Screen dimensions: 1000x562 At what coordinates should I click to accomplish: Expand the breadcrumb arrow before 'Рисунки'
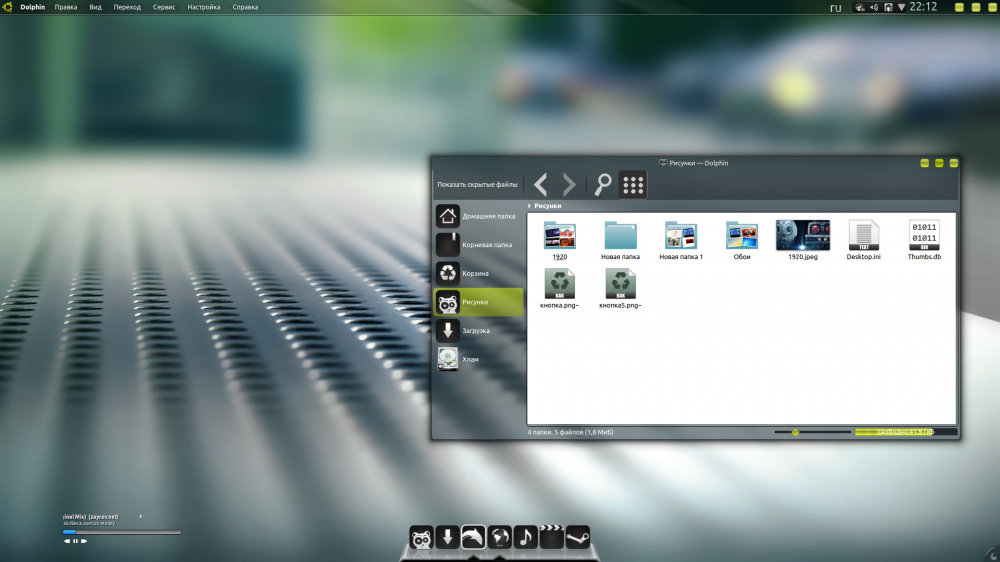[x=529, y=206]
